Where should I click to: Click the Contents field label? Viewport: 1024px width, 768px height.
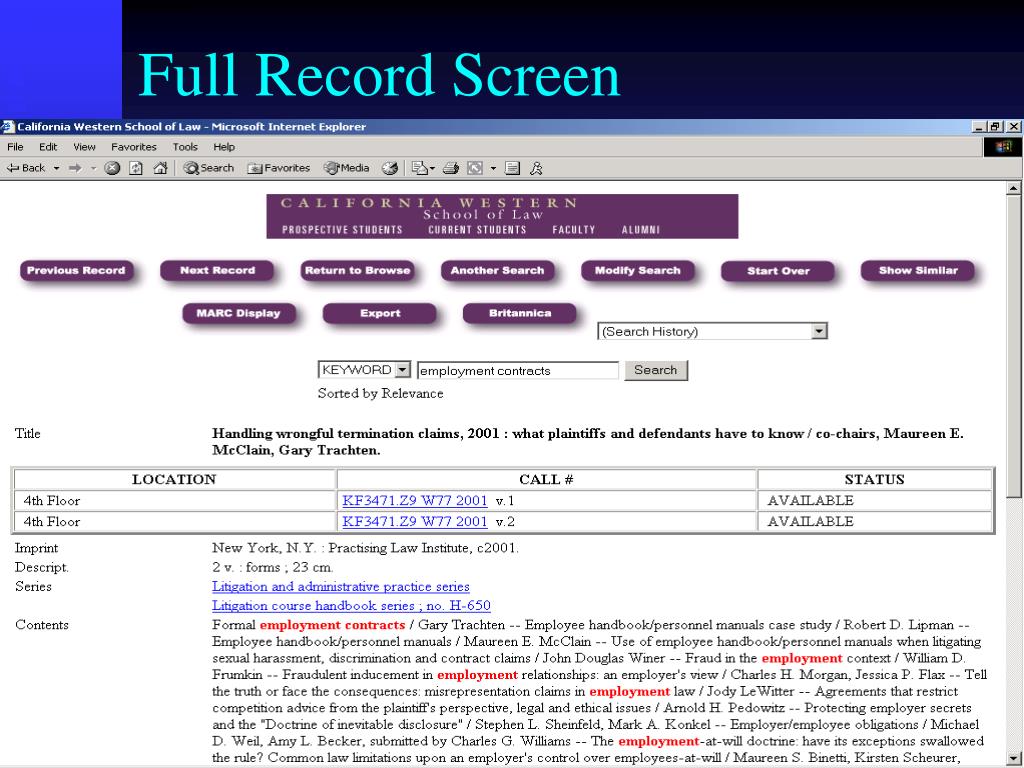coord(42,625)
